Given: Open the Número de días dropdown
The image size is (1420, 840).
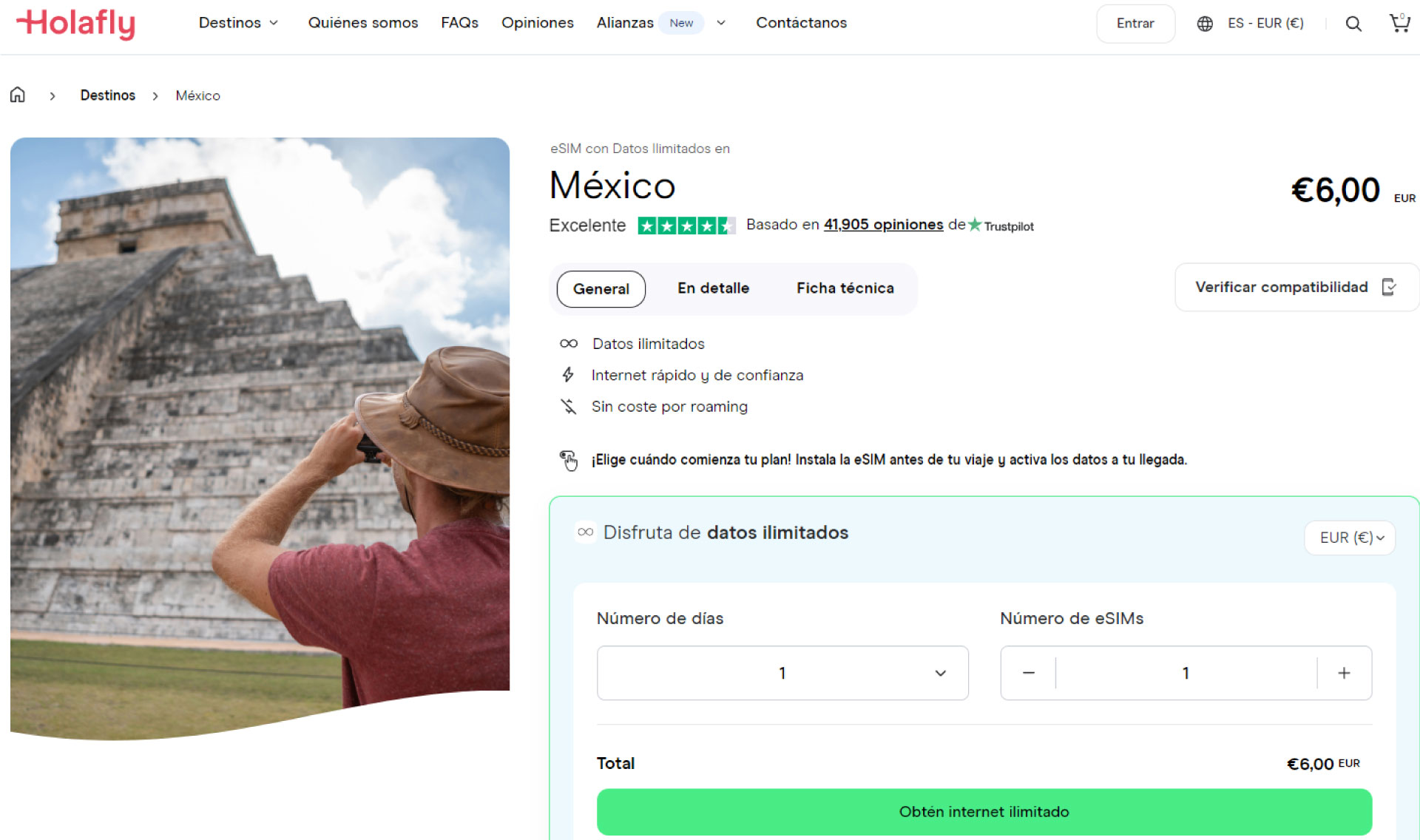Looking at the screenshot, I should [x=782, y=673].
